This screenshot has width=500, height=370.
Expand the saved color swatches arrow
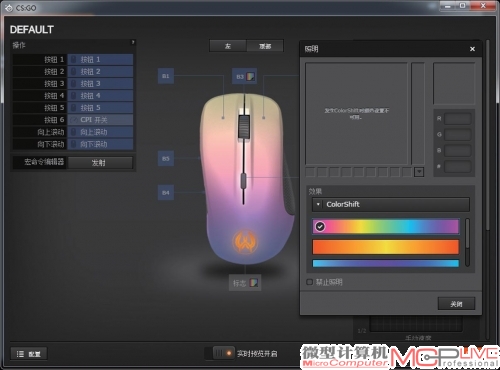coord(419,172)
